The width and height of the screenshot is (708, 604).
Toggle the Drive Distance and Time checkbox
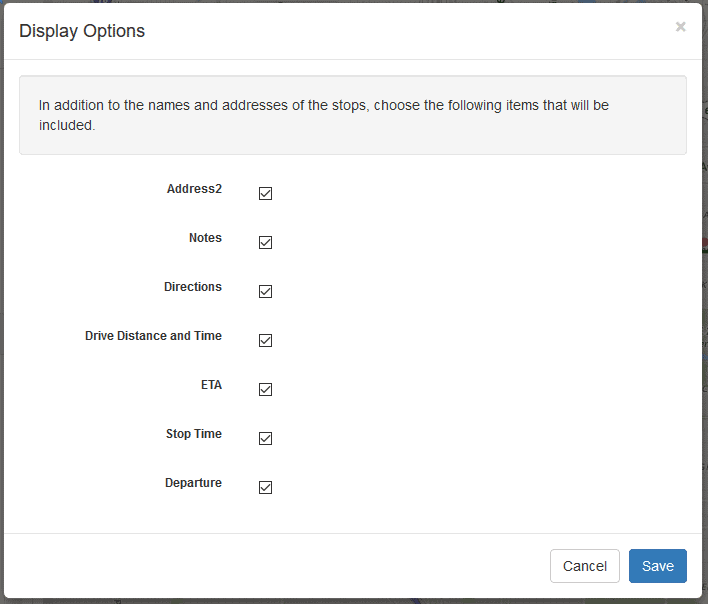point(265,340)
